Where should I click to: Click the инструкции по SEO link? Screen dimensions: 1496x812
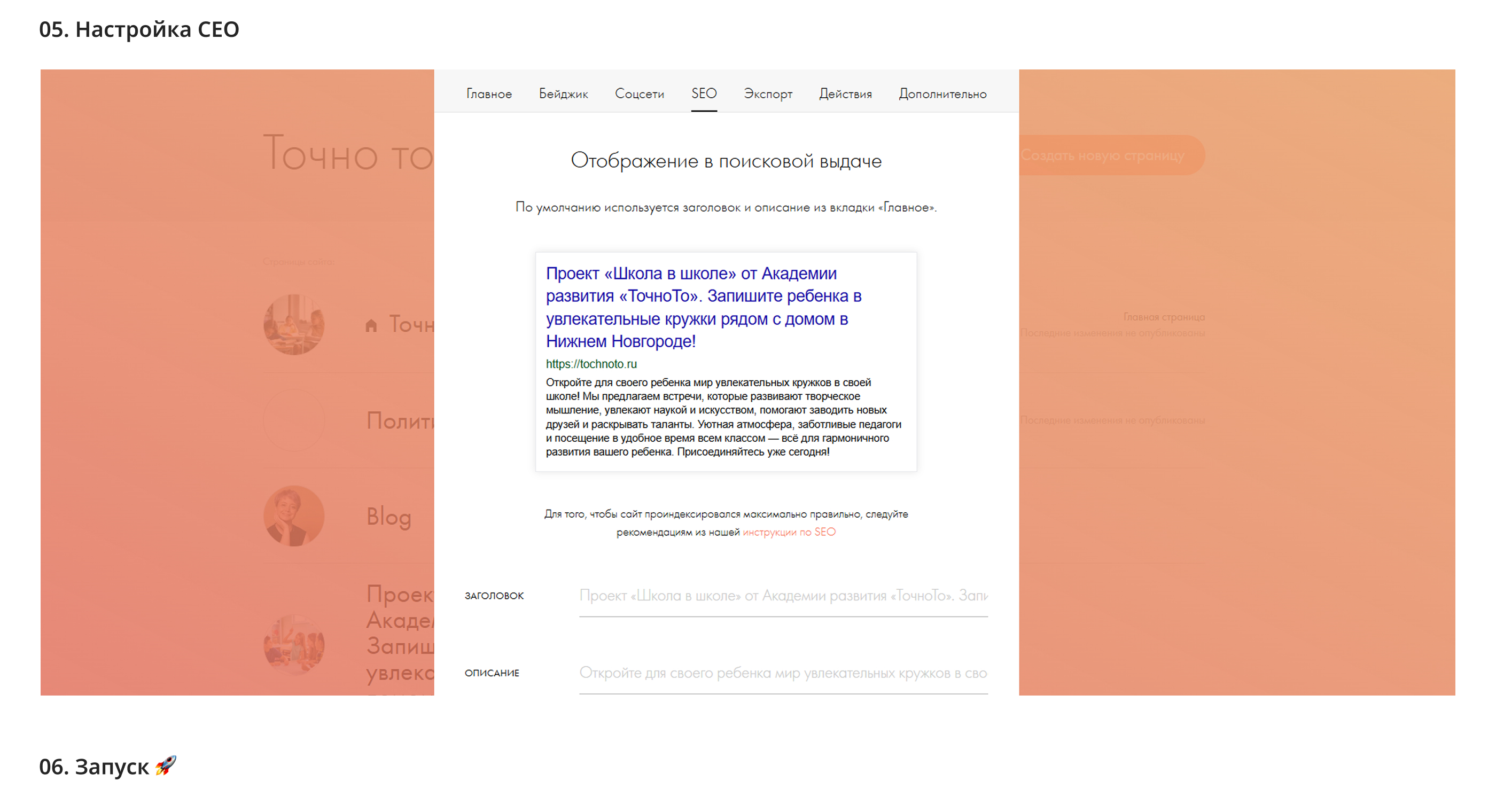(789, 532)
